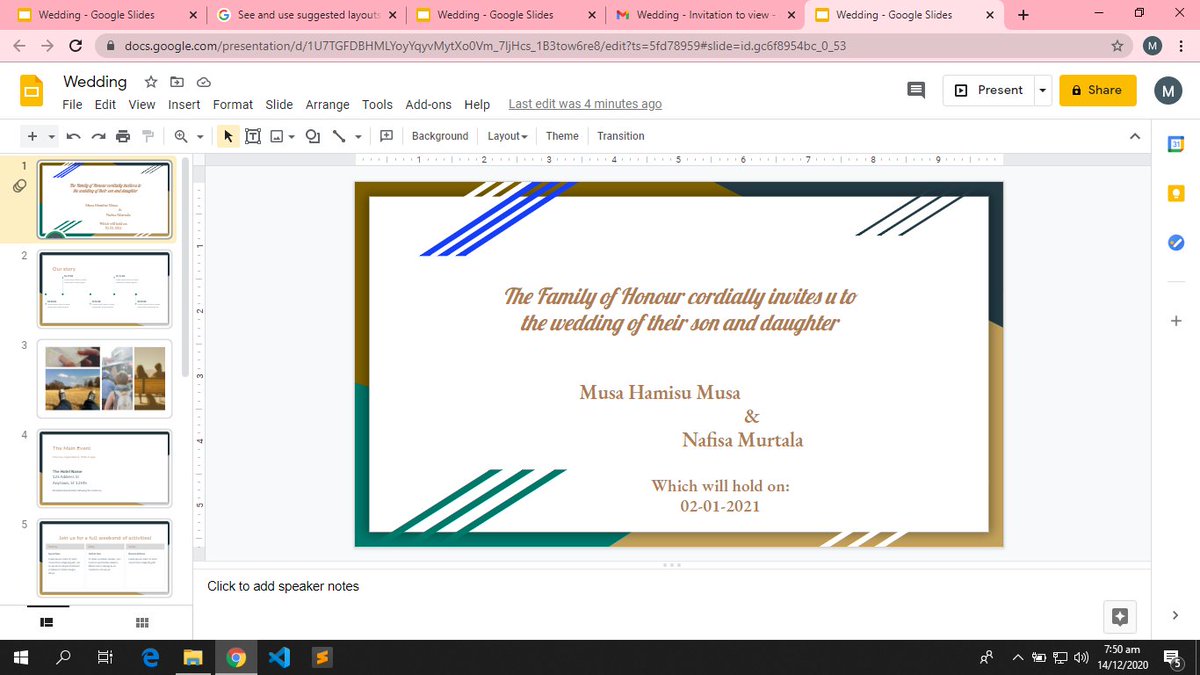Image resolution: width=1200 pixels, height=675 pixels.
Task: Select the cursor select tool
Action: point(228,136)
